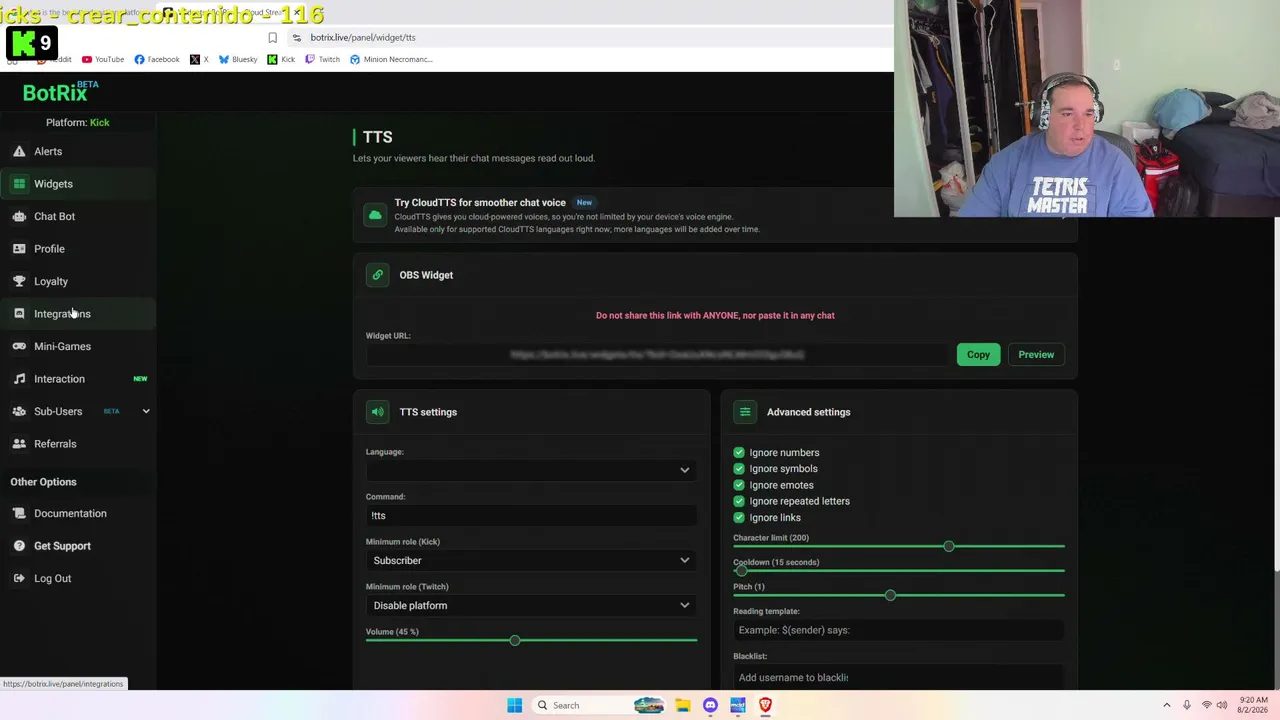Viewport: 1280px width, 720px height.
Task: Open the Loyalty trophy icon
Action: click(x=19, y=281)
